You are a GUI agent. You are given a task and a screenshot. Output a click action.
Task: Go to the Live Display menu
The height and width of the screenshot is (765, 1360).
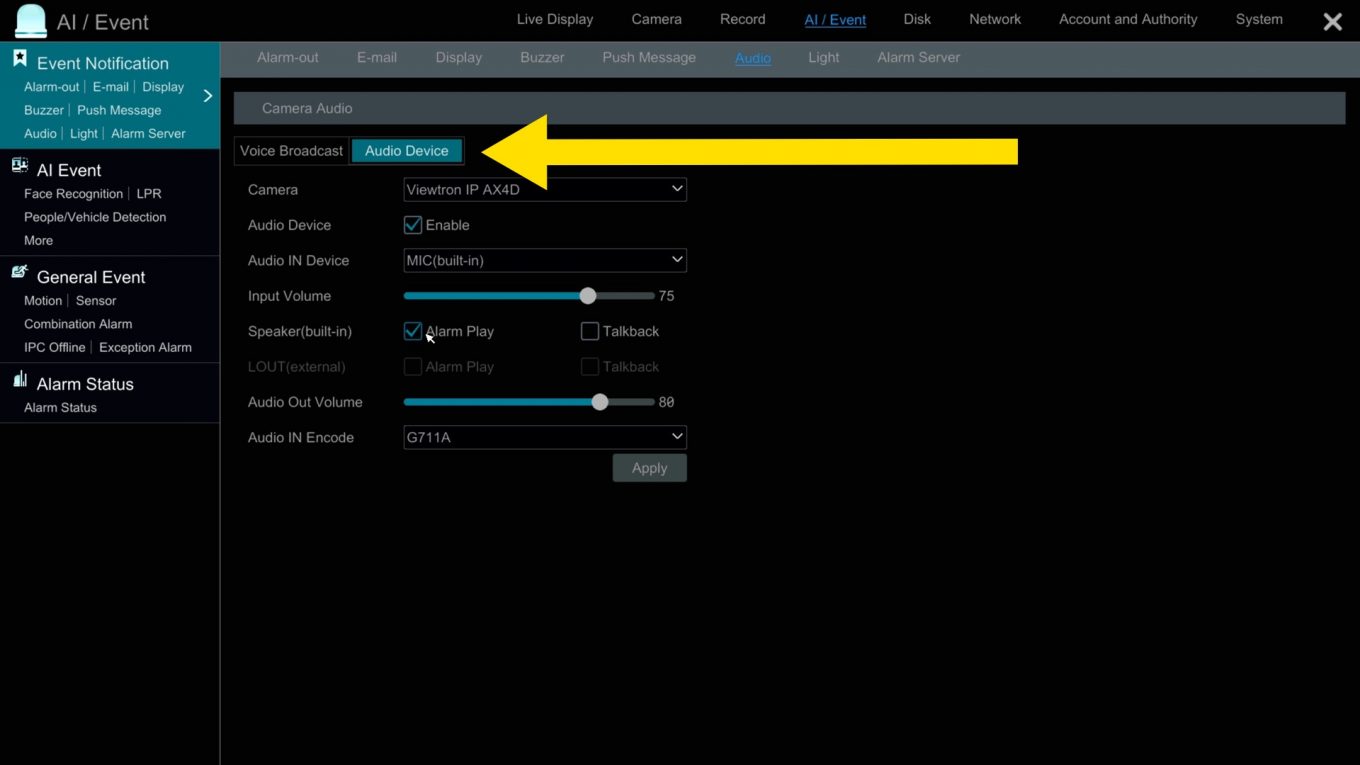click(x=555, y=19)
